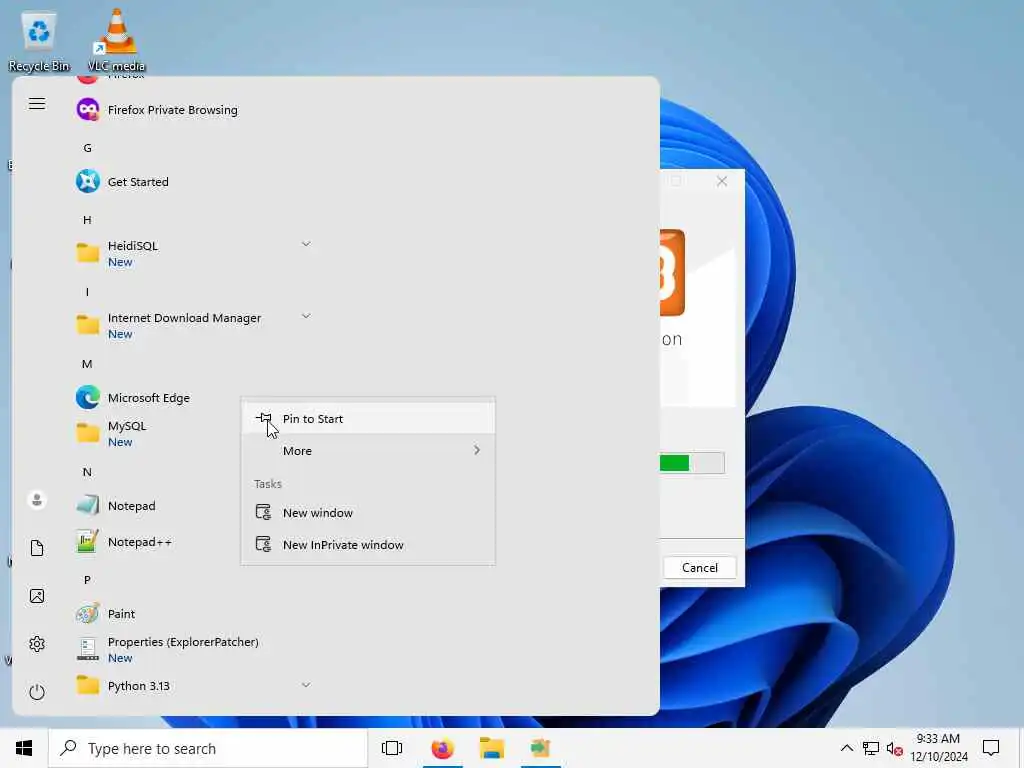Open the HeidiSQL folder icon
This screenshot has width=1024, height=768.
[x=88, y=253]
